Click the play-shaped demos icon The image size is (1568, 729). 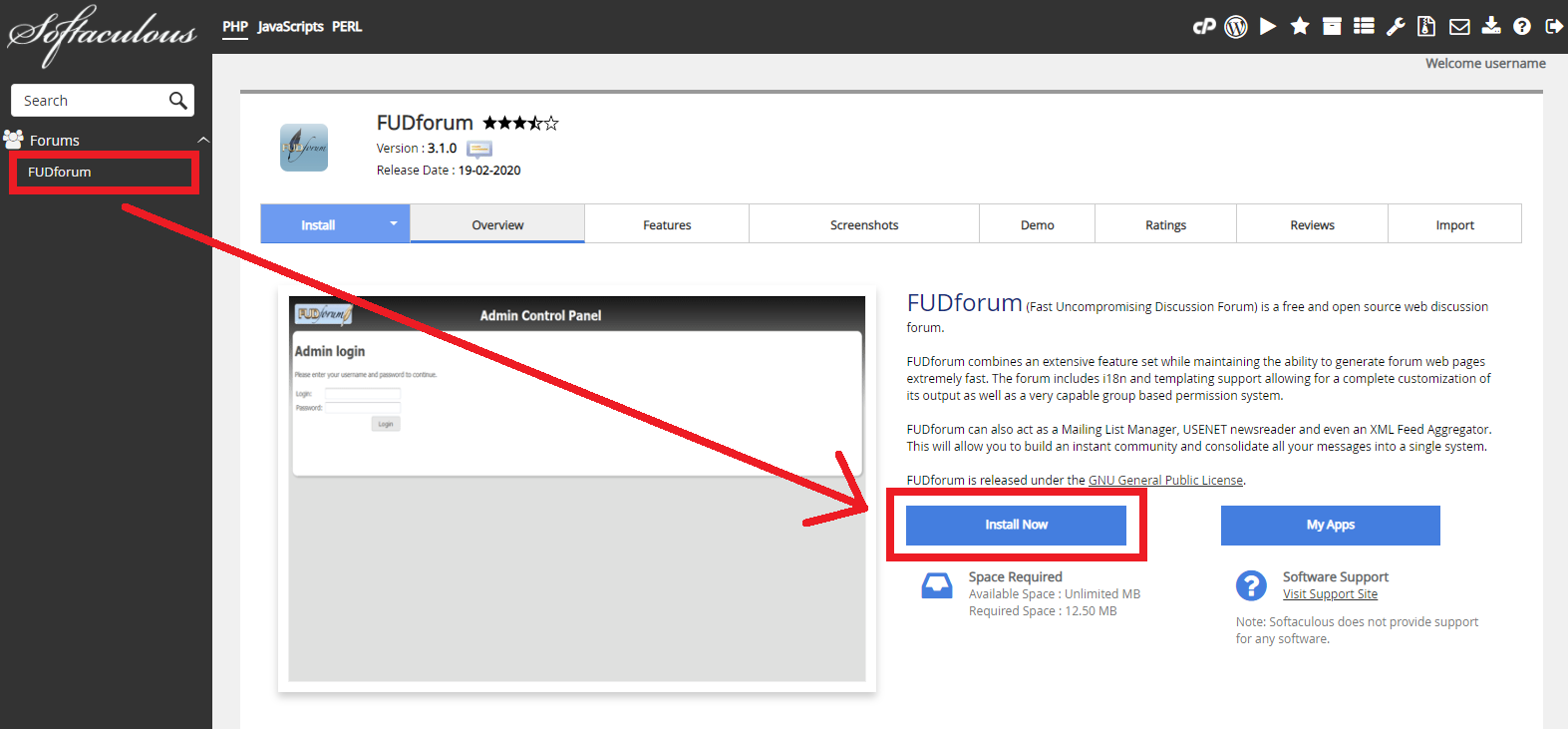pyautogui.click(x=1268, y=26)
